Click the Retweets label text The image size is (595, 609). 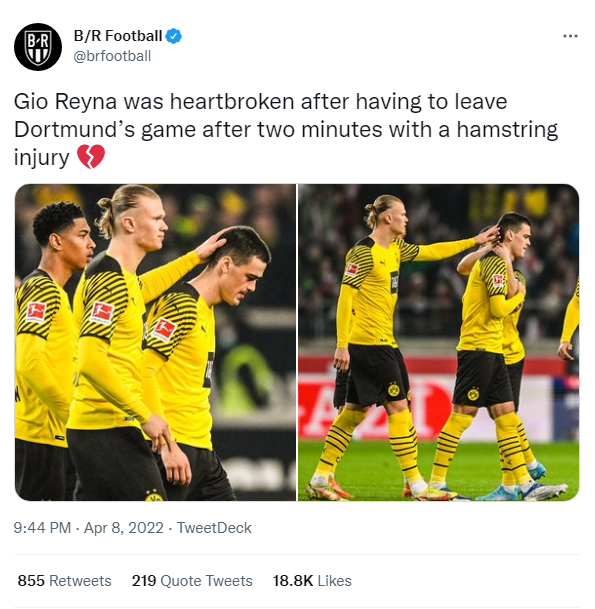tap(80, 581)
